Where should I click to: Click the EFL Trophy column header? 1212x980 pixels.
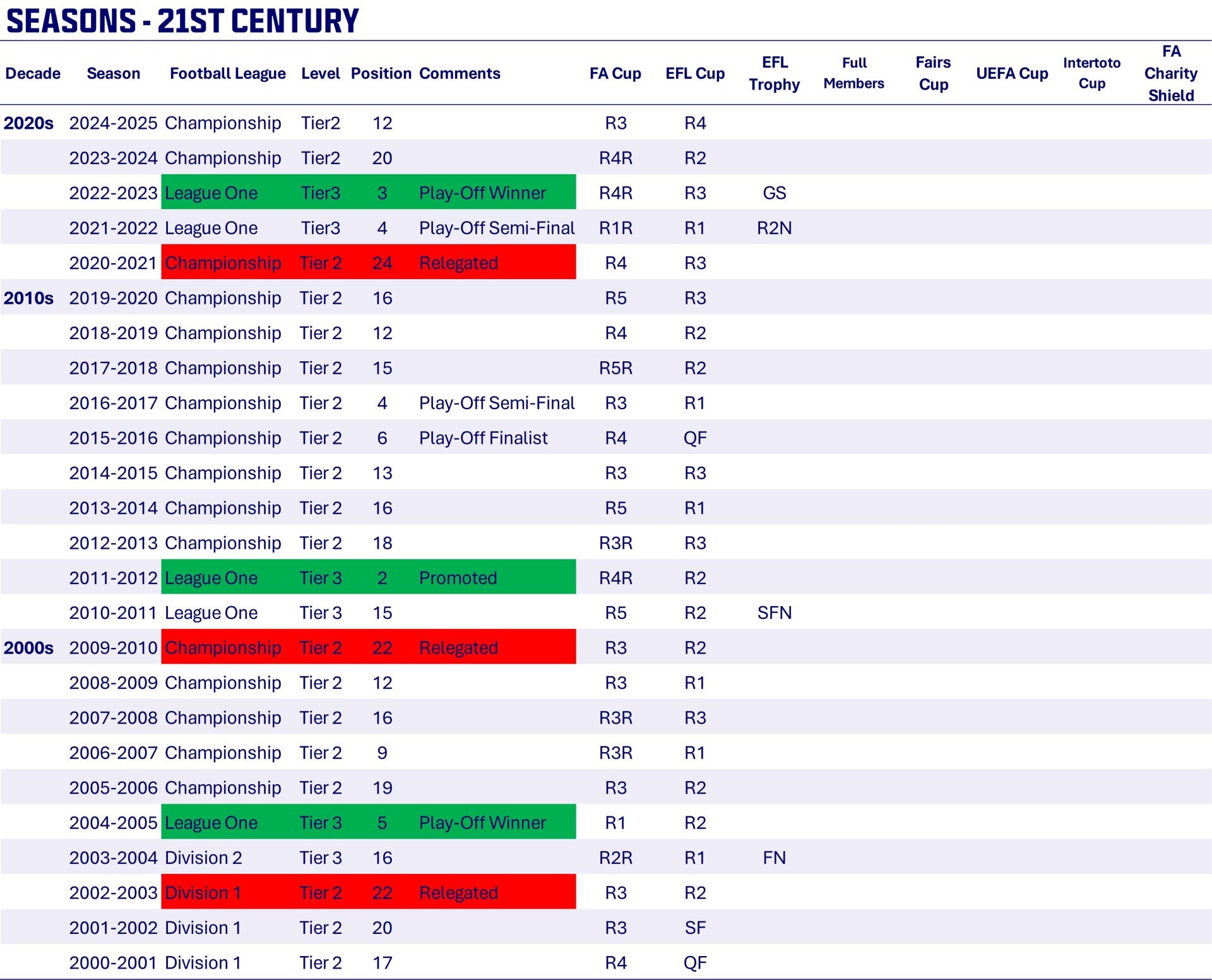(775, 73)
